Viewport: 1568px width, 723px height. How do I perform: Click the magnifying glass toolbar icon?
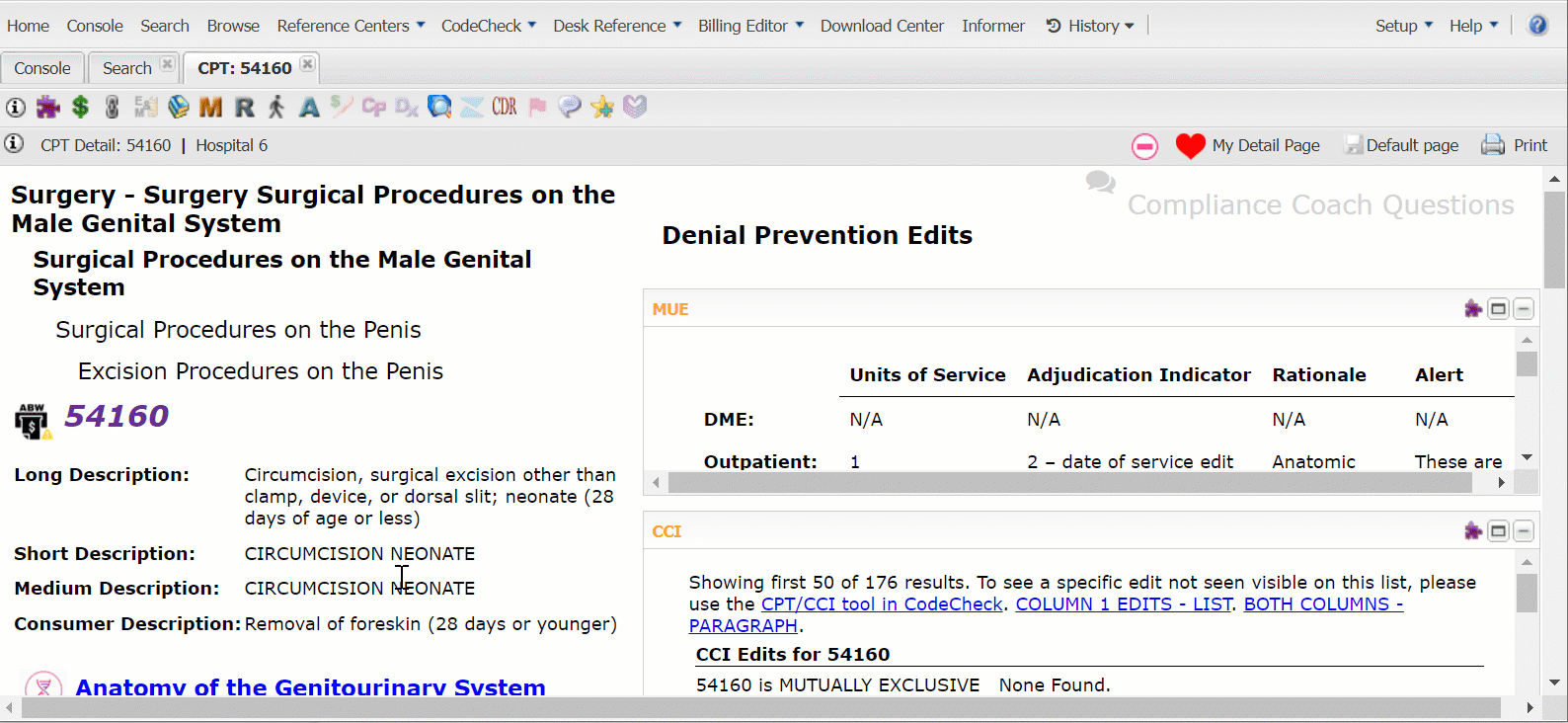[x=439, y=107]
